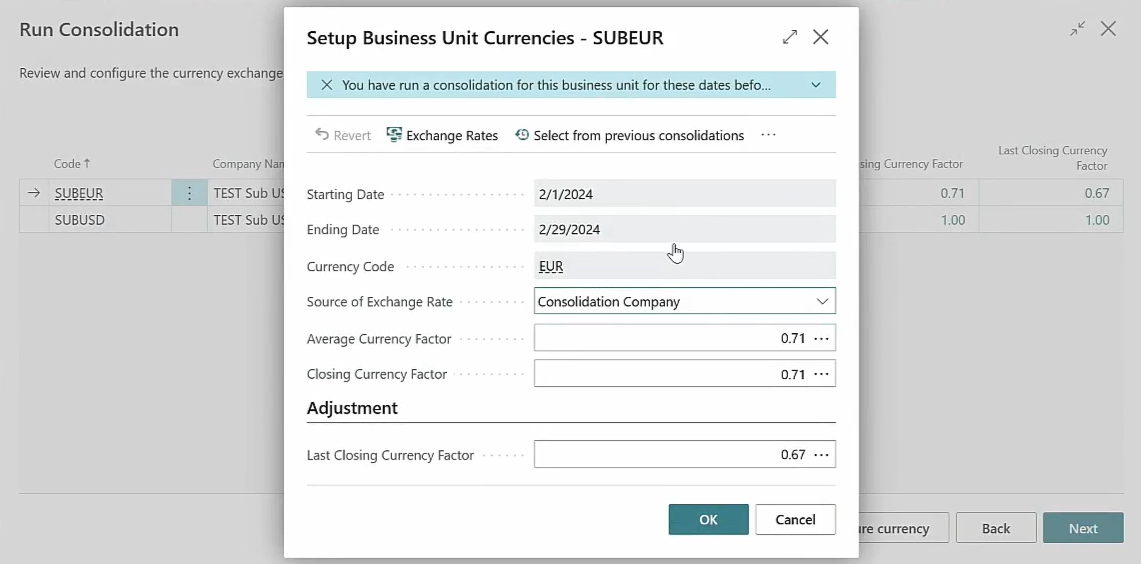The height and width of the screenshot is (564, 1141).
Task: Open Average Currency Factor assist-edit ellipsis
Action: coord(821,339)
